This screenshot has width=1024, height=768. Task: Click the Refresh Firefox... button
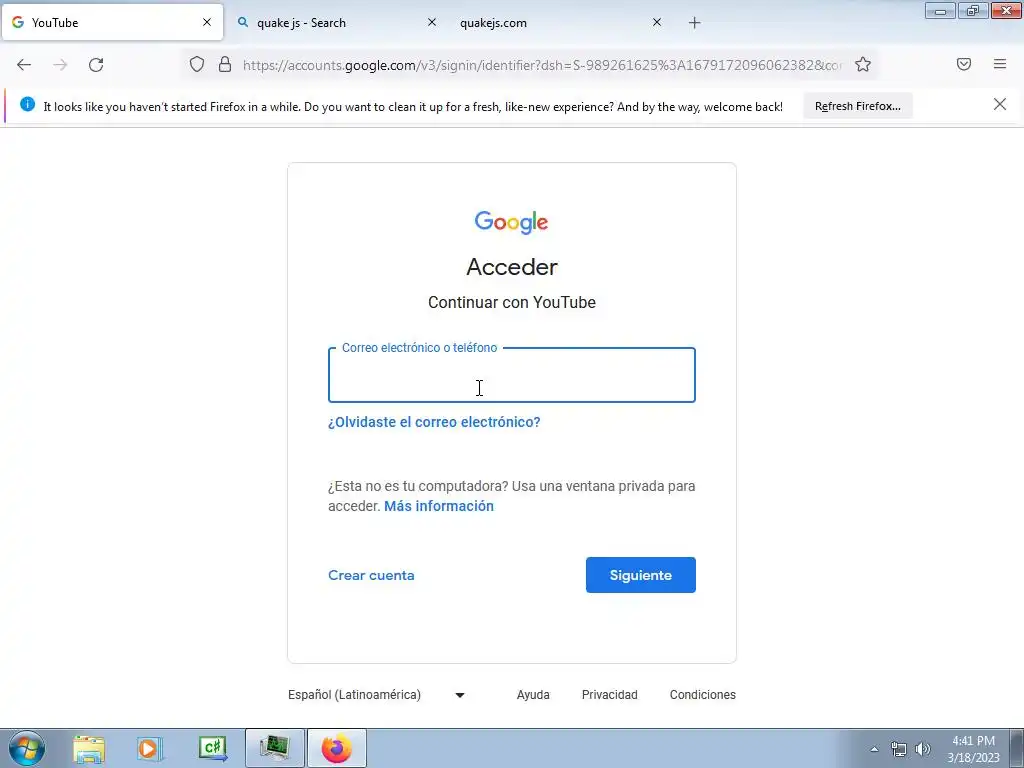pyautogui.click(x=857, y=106)
